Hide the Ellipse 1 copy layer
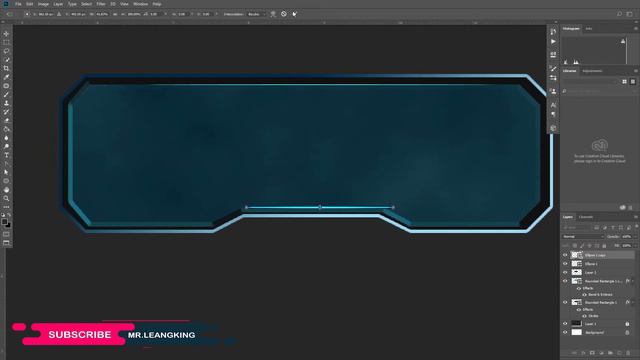 (x=565, y=255)
